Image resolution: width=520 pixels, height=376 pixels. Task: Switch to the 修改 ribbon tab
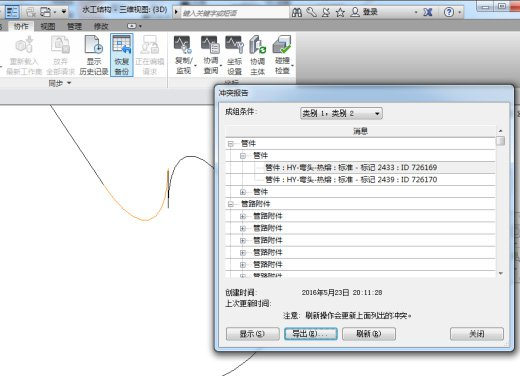pos(101,26)
